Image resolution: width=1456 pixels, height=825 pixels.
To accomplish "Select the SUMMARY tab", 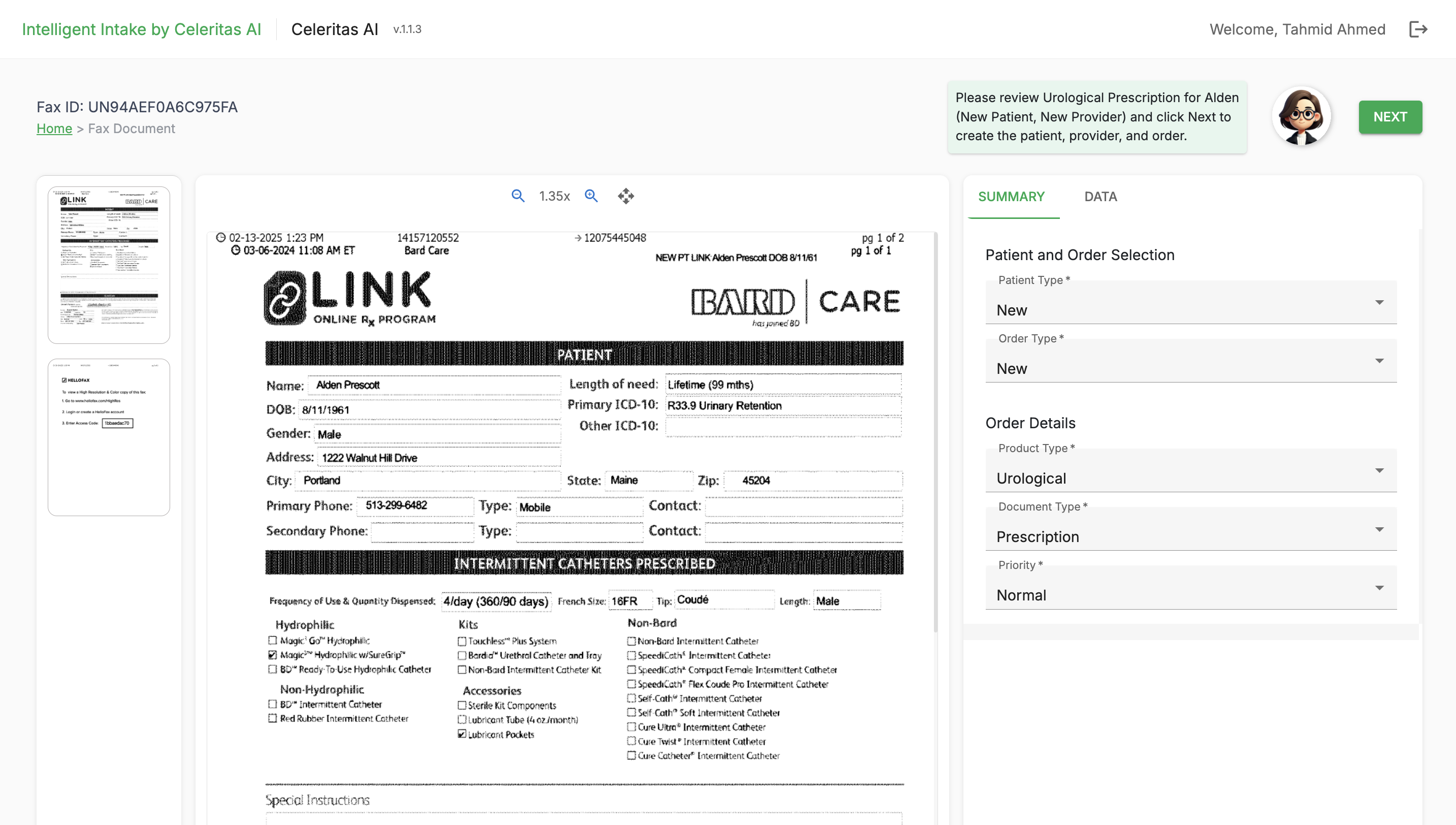I will (x=1011, y=197).
